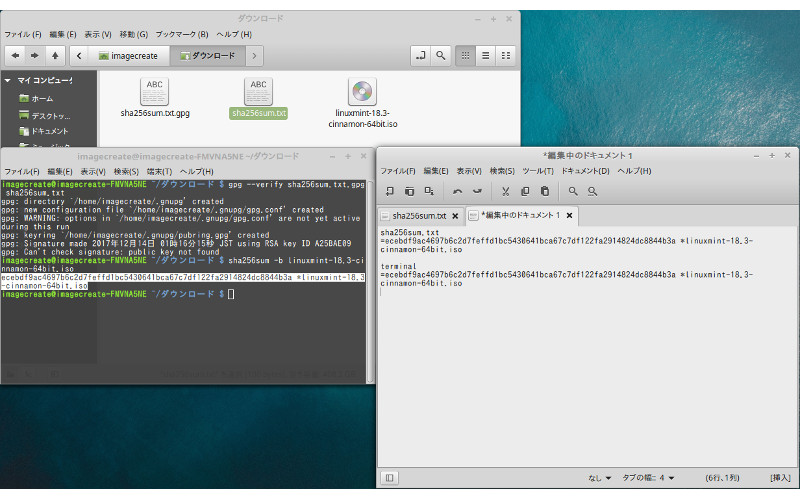This screenshot has width=800, height=500.
Task: Open terminal 編集(E) menu
Action: [60, 171]
